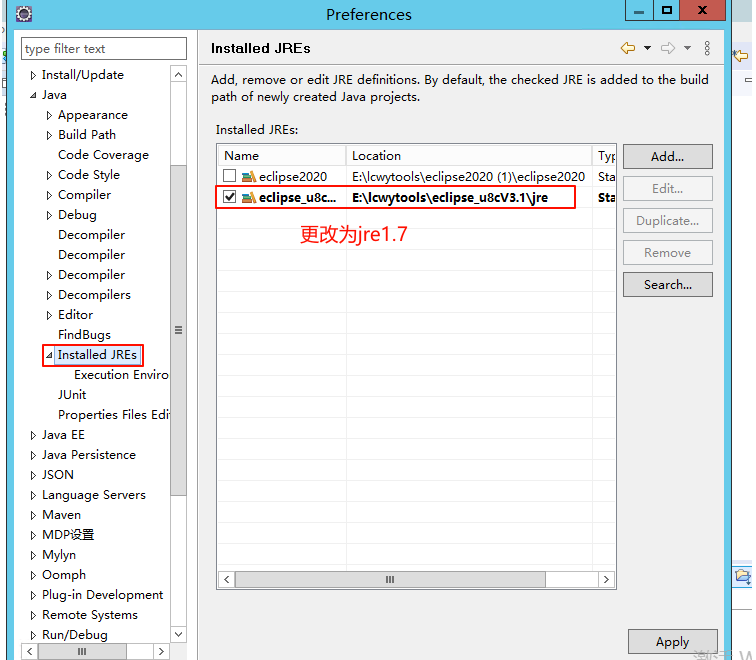Click the Duplicate... button

pyautogui.click(x=667, y=220)
